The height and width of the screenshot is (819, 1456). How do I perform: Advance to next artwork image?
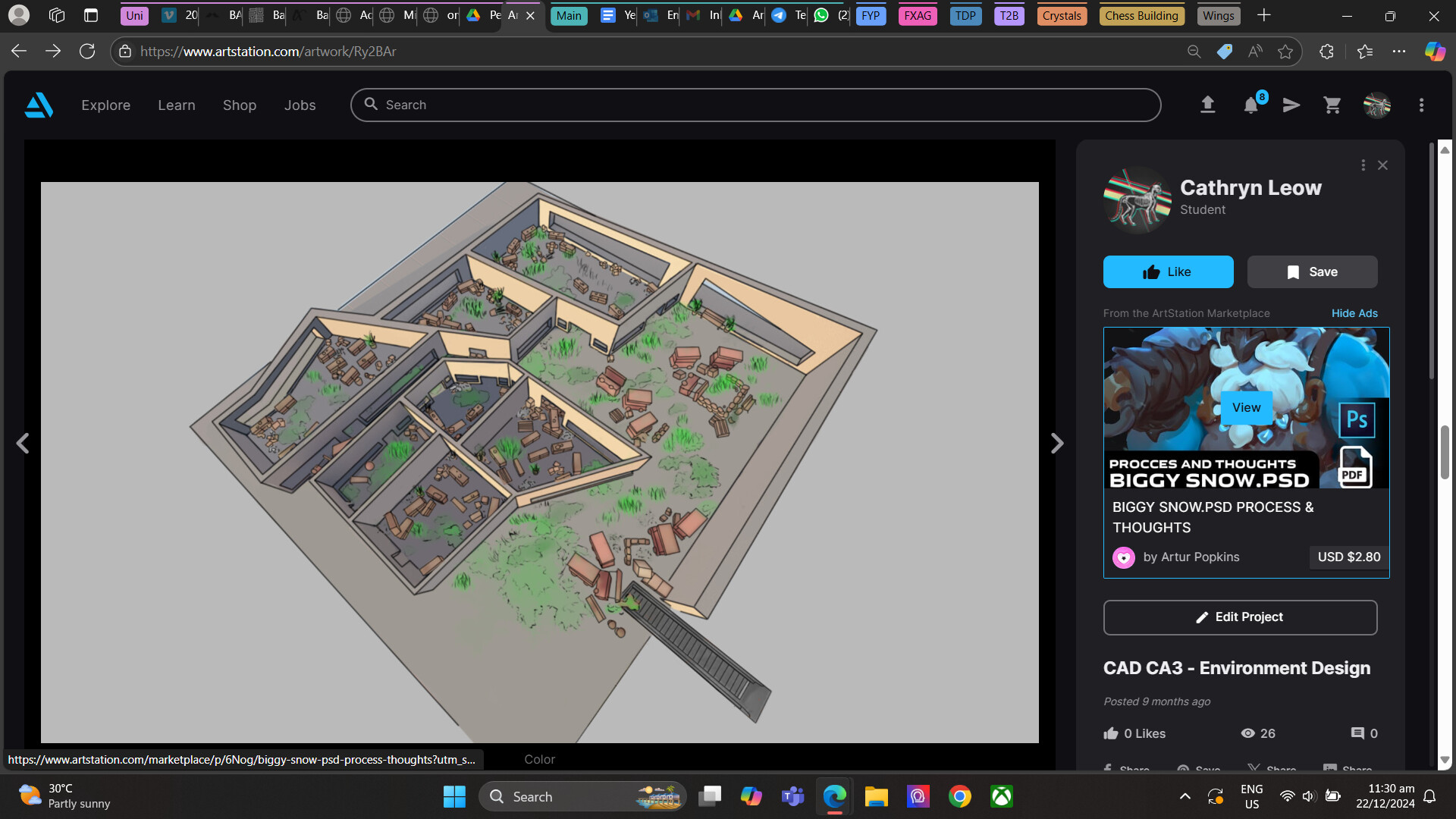[x=1056, y=443]
